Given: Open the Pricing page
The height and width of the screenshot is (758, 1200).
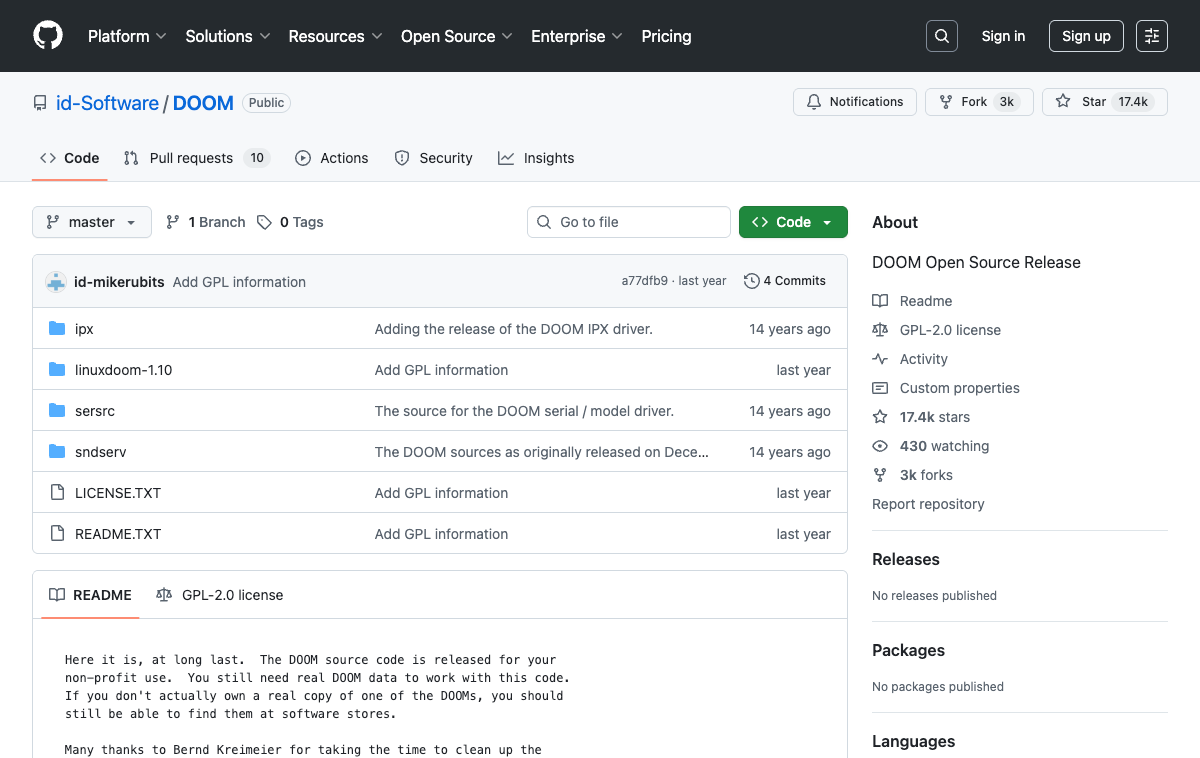Looking at the screenshot, I should pos(666,36).
